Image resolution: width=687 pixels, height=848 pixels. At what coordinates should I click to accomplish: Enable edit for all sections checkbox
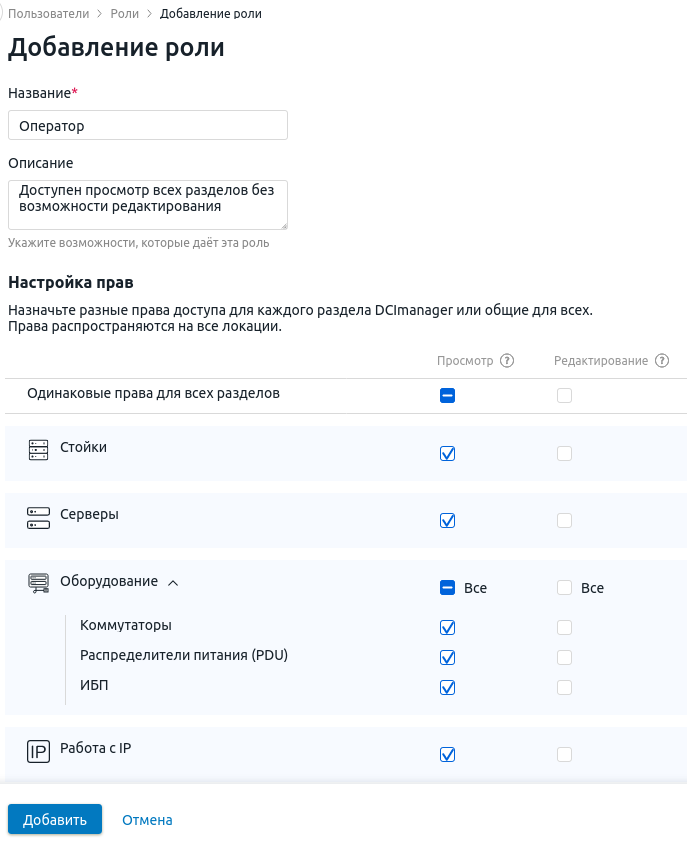[564, 395]
